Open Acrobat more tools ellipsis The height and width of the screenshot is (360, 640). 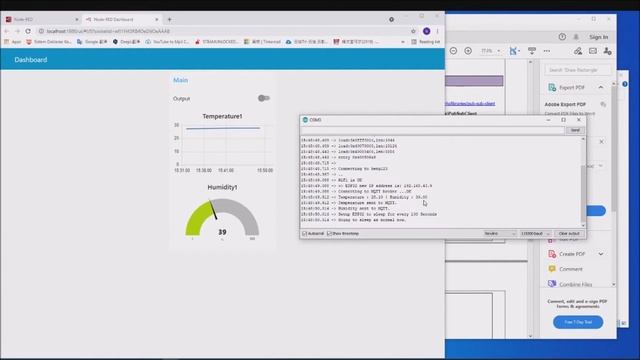pyautogui.click(x=547, y=51)
